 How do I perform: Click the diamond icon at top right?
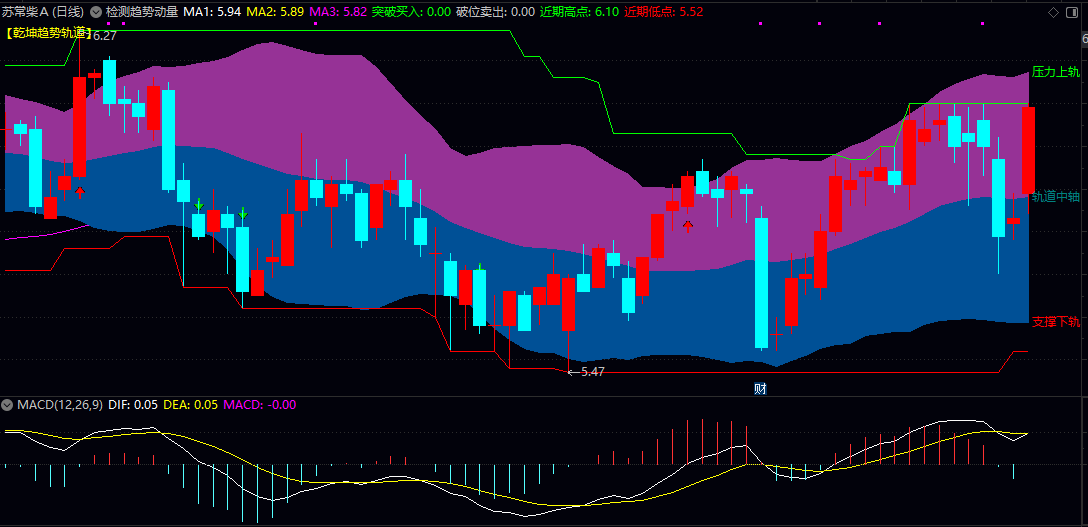click(1053, 12)
